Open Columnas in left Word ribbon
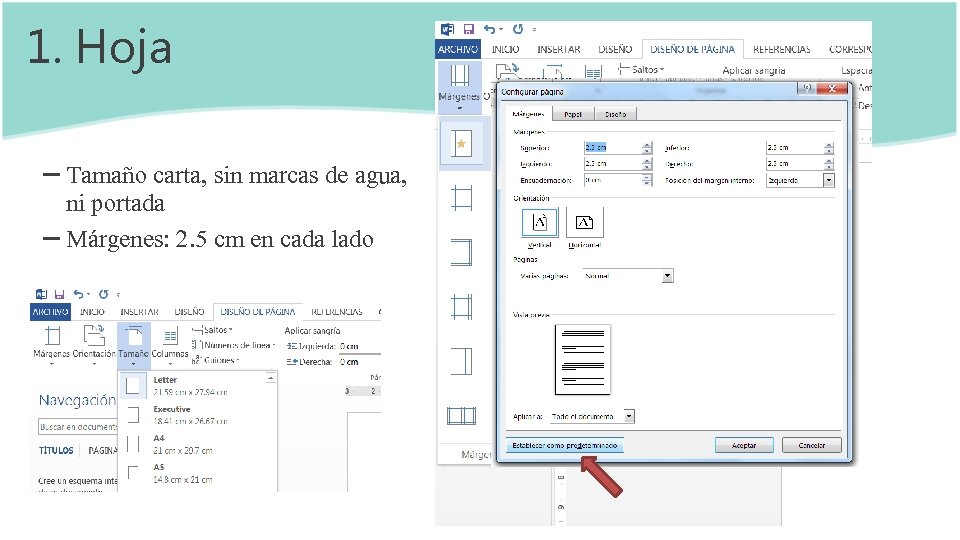The image size is (960, 540). coord(170,345)
